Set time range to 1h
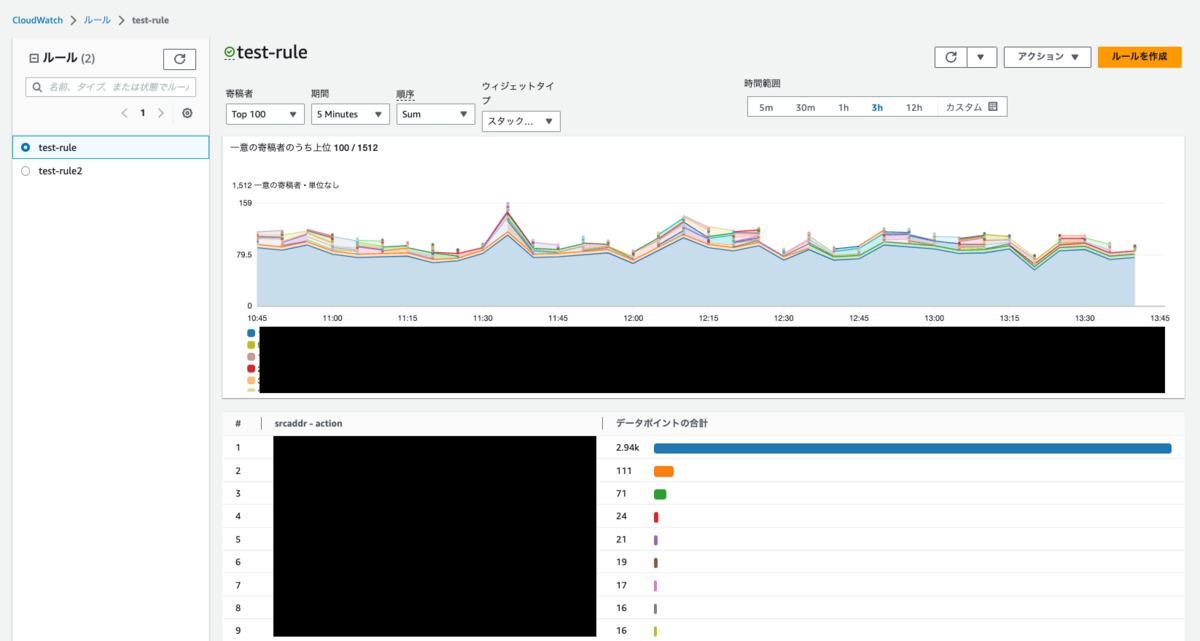This screenshot has height=641, width=1200. pos(843,107)
